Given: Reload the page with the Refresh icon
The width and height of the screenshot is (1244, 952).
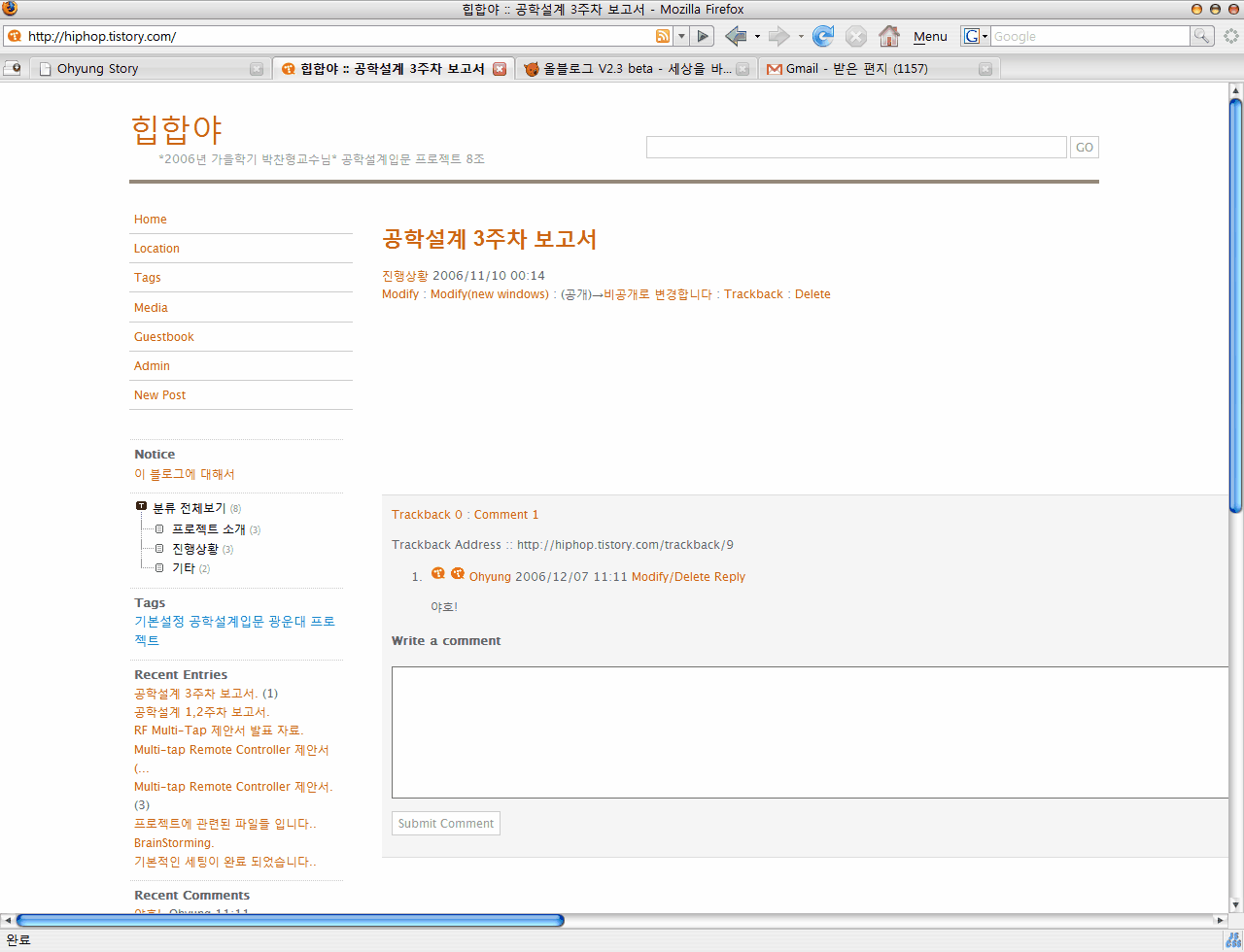Looking at the screenshot, I should [x=823, y=36].
